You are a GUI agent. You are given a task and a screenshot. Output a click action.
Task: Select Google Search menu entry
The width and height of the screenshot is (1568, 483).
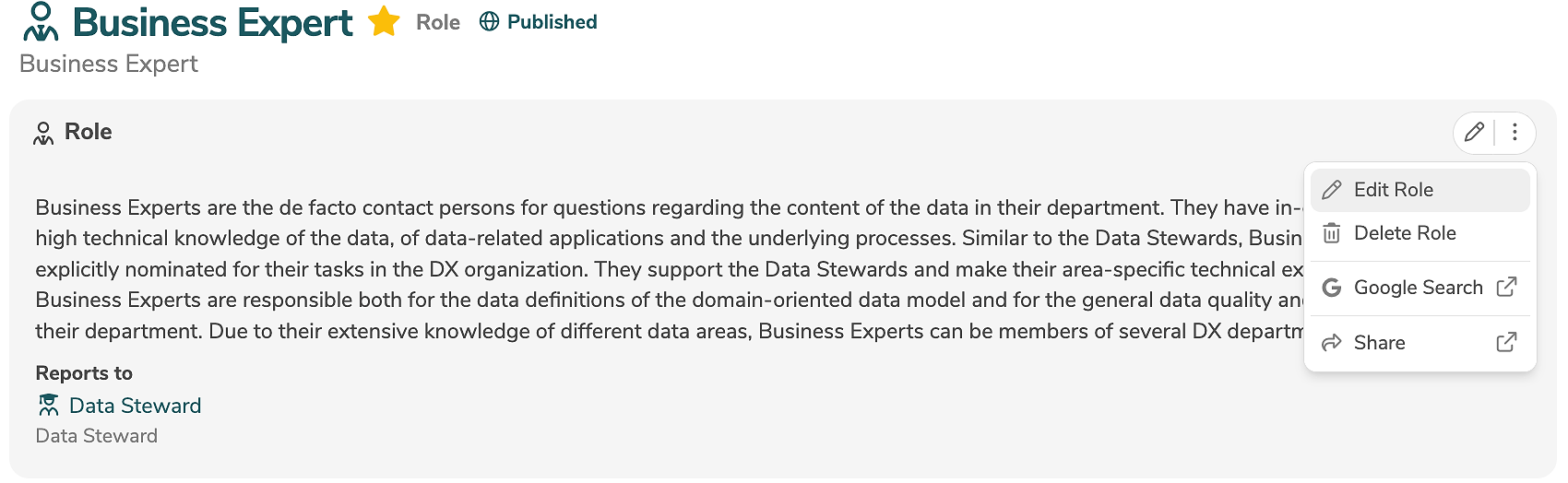click(1418, 288)
